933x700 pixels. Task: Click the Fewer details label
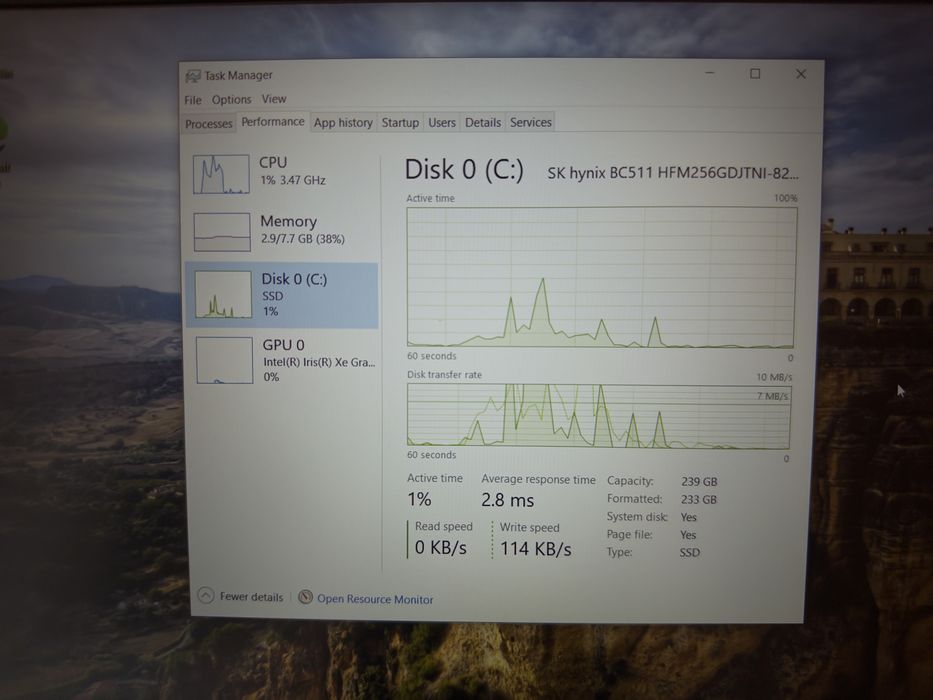tap(251, 596)
